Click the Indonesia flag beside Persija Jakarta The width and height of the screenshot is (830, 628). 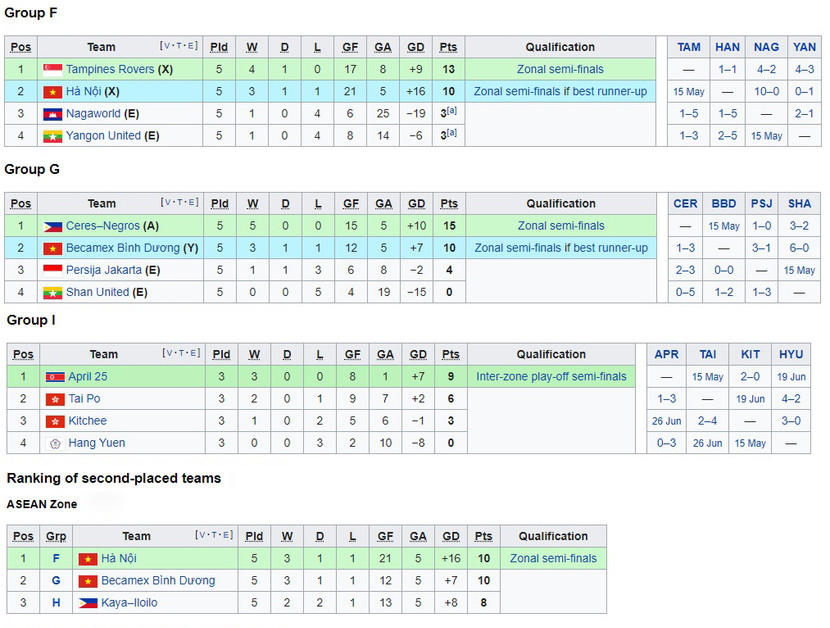coord(52,270)
